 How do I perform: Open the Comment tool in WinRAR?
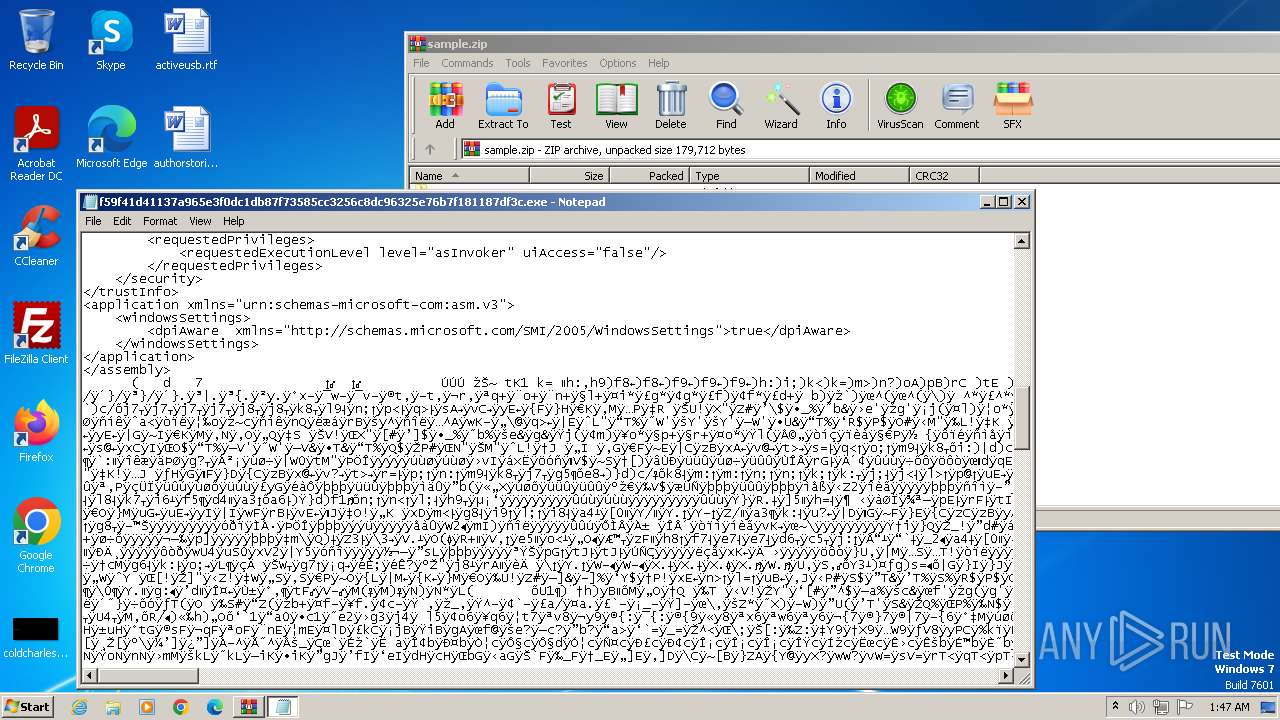pyautogui.click(x=957, y=106)
